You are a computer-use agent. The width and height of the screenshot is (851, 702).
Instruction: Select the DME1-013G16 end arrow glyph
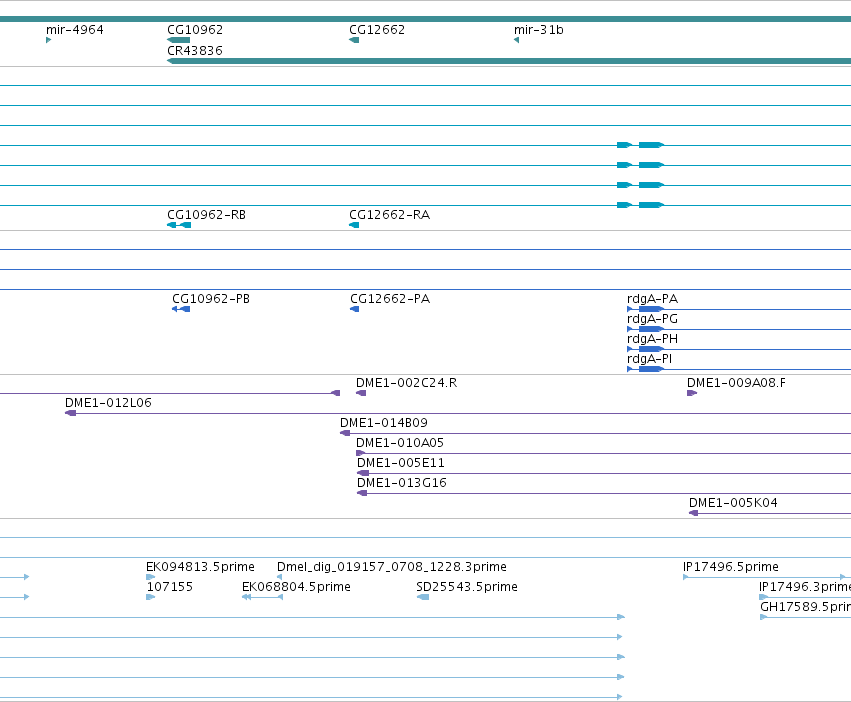tap(362, 493)
